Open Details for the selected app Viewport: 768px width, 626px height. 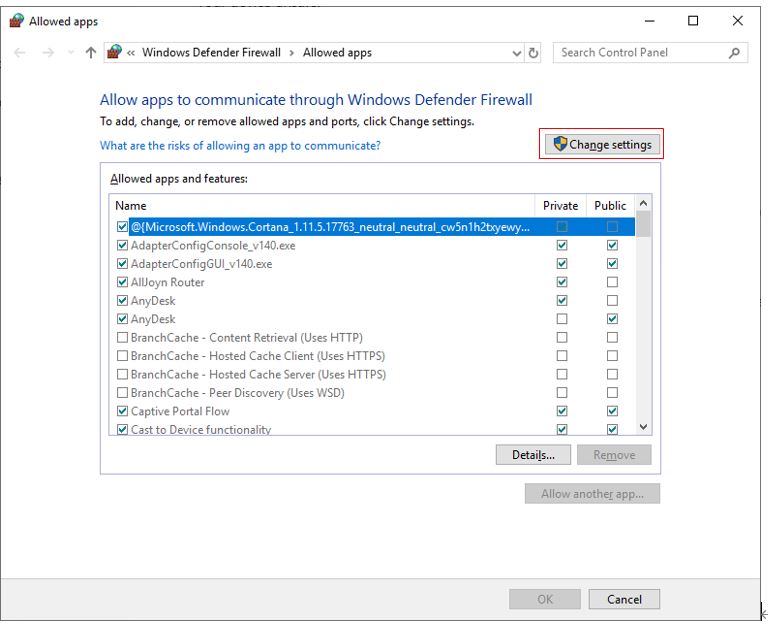coord(533,455)
